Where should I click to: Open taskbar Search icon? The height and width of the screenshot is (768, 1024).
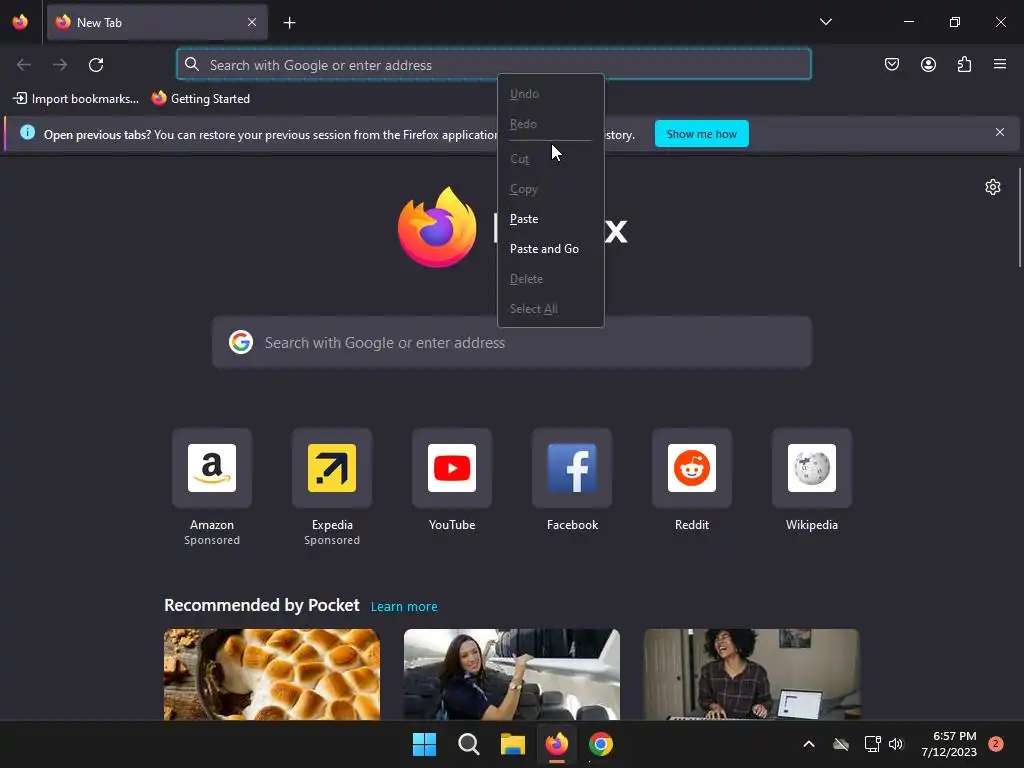(469, 744)
